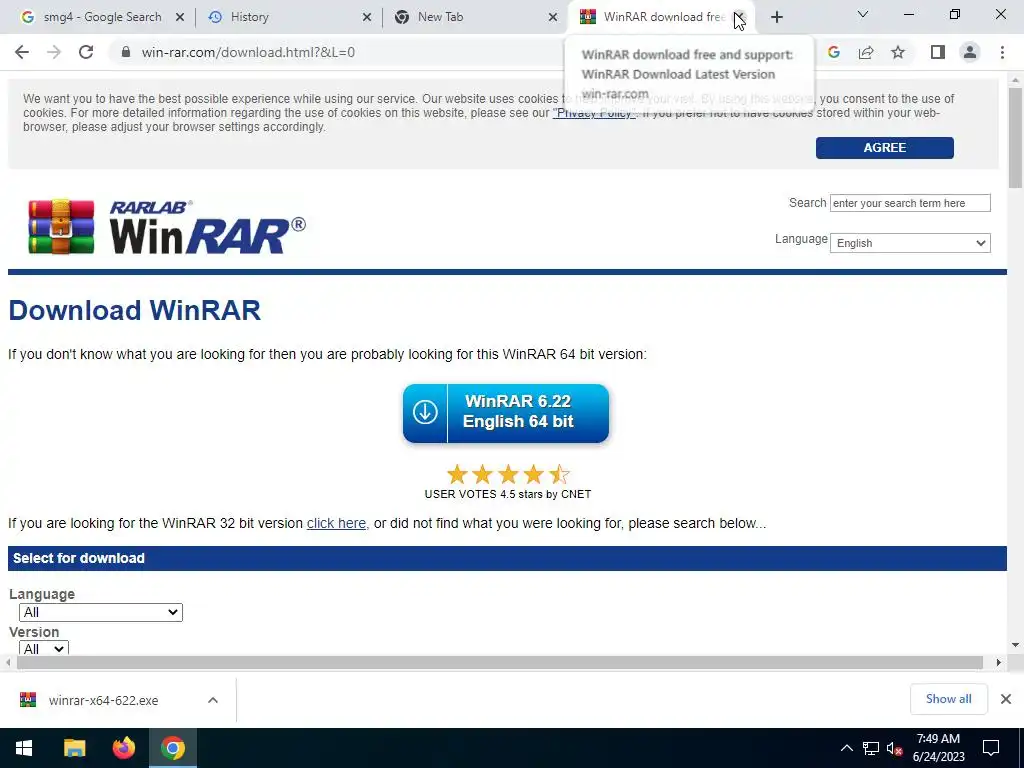1024x768 pixels.
Task: Open the Language 'All' dropdown under Select for download
Action: coord(101,612)
